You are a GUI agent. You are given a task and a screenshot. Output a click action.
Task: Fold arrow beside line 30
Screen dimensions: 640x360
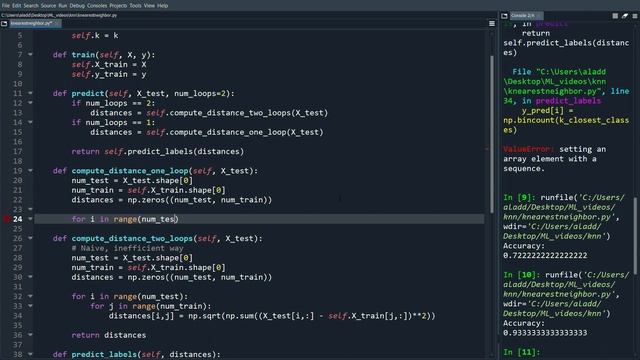tap(30, 277)
